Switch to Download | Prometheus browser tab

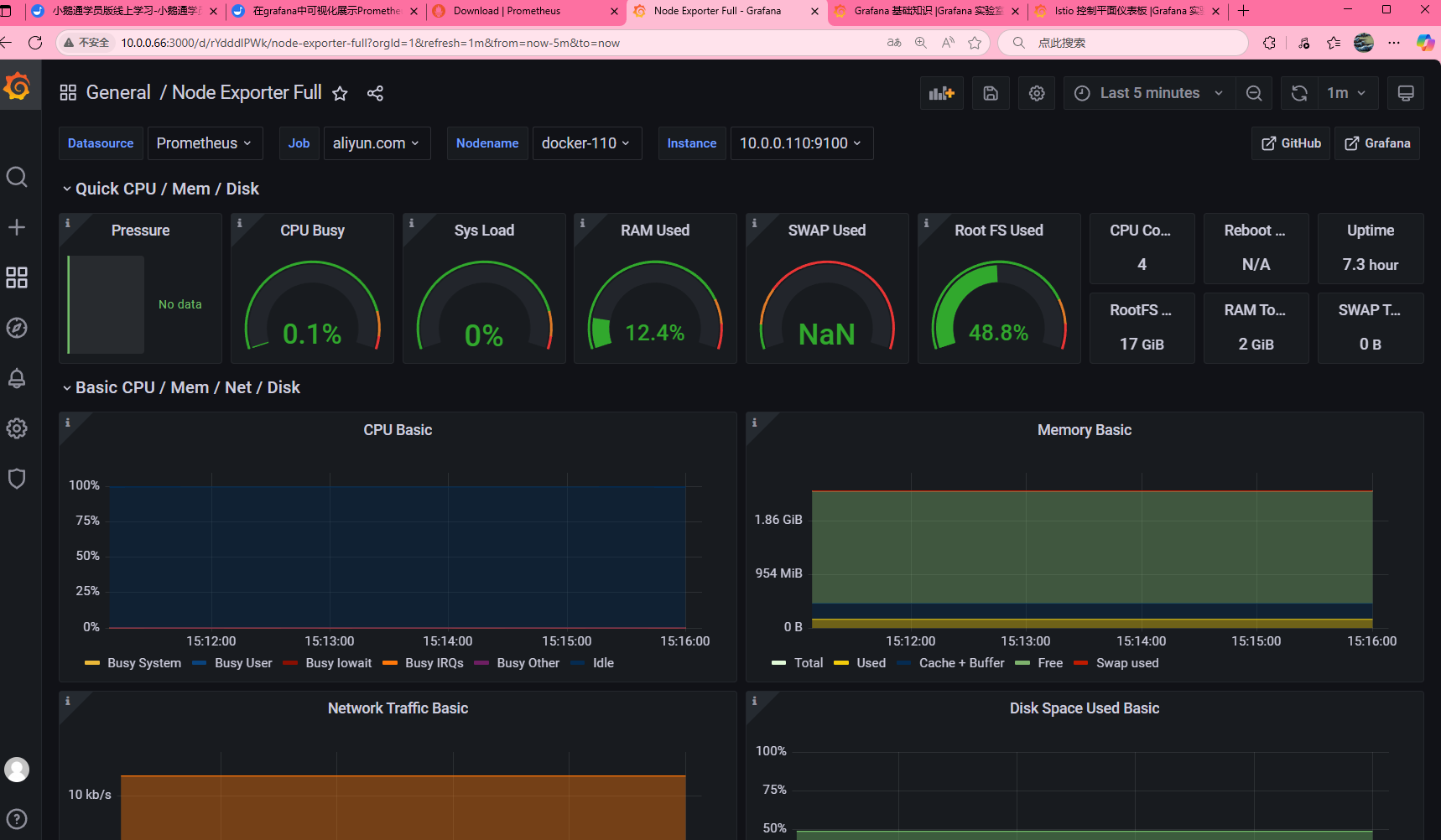tap(526, 11)
